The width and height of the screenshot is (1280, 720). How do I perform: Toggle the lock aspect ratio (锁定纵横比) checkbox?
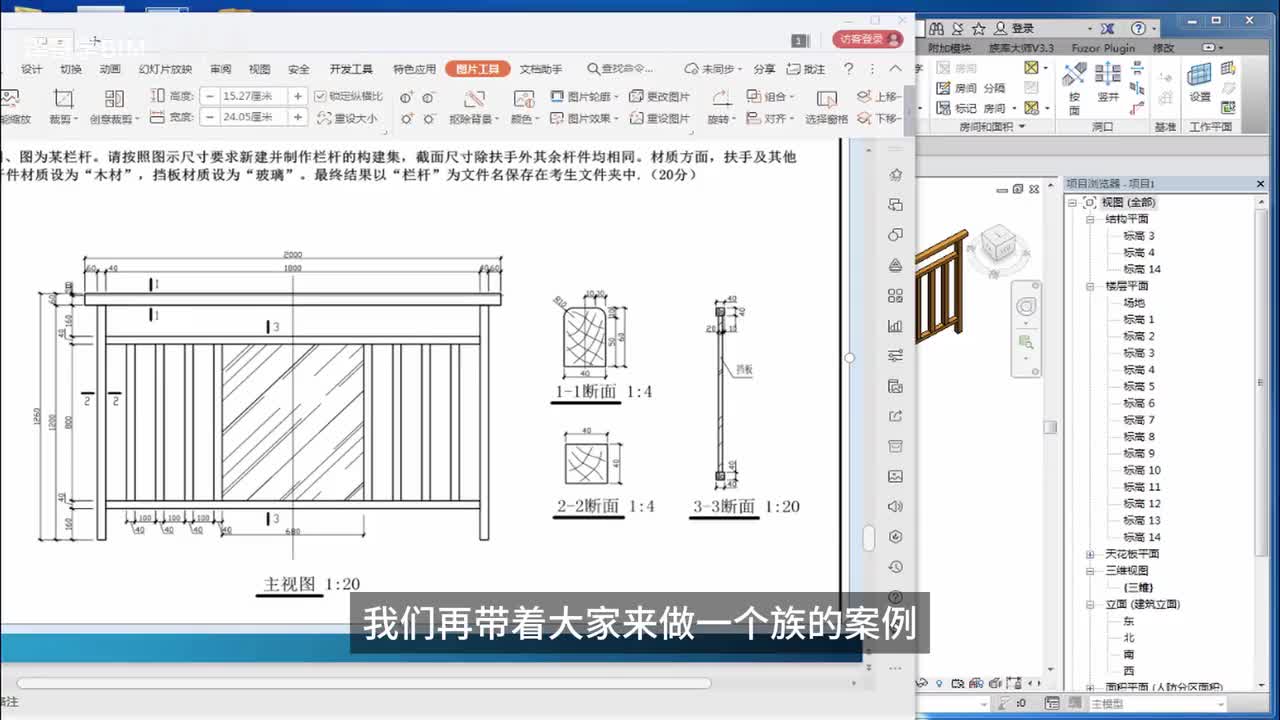(x=321, y=96)
